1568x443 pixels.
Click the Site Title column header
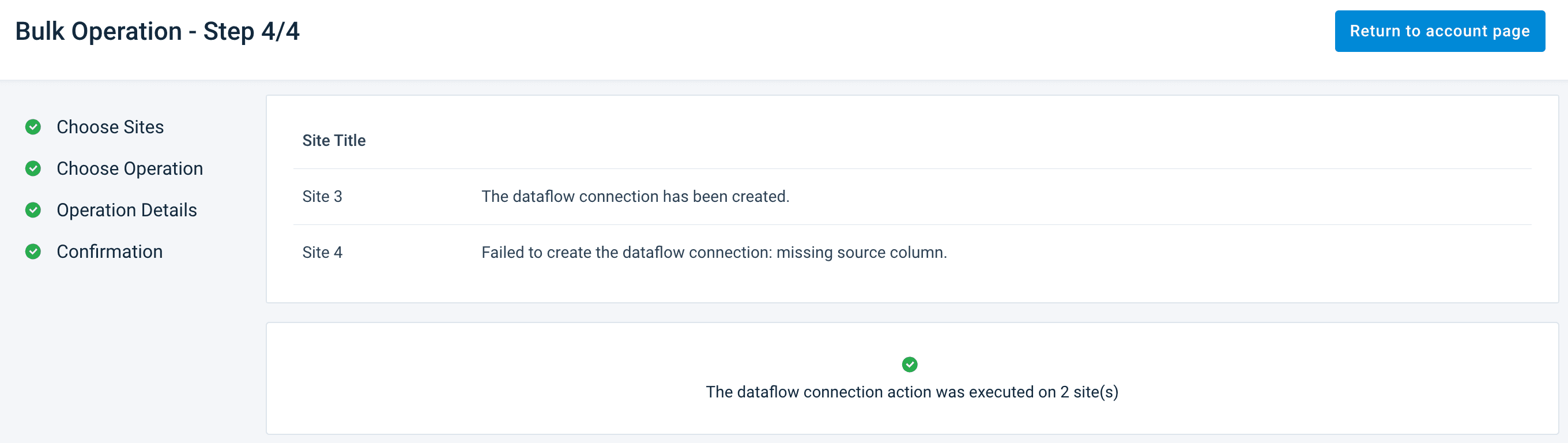click(x=334, y=140)
